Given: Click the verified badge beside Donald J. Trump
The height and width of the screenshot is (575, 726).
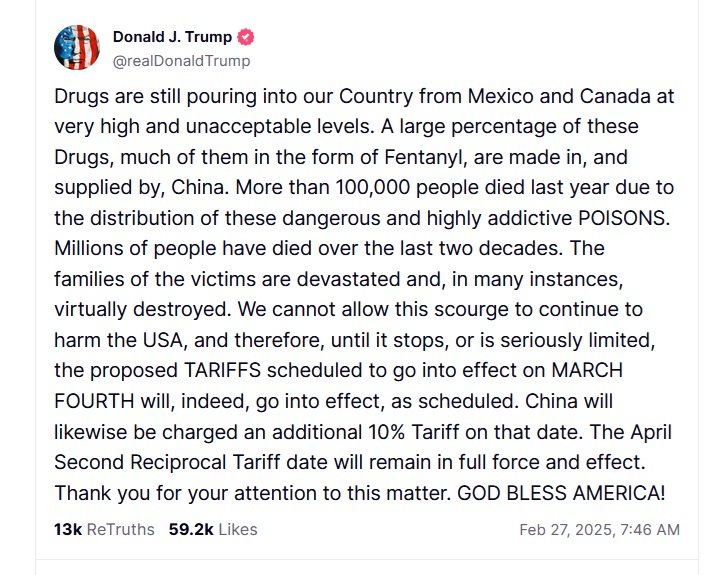Looking at the screenshot, I should [246, 37].
